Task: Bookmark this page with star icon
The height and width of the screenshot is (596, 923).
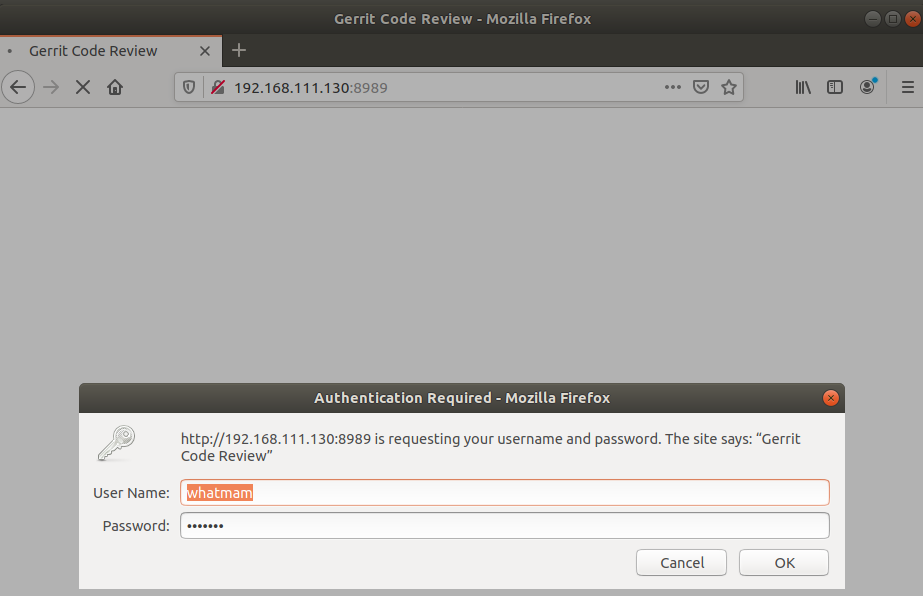Action: click(729, 87)
